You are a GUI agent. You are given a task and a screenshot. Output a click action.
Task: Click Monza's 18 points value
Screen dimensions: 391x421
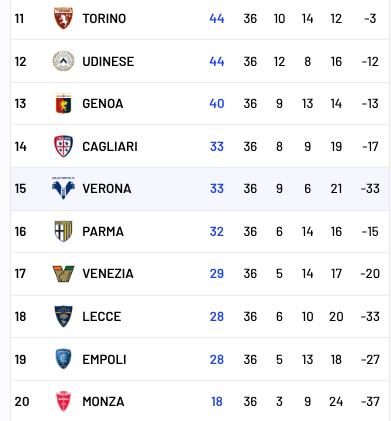217,402
